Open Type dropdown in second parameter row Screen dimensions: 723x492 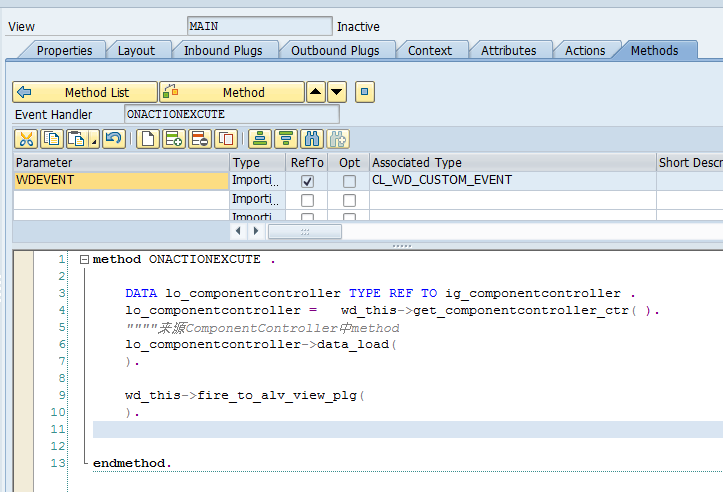coord(257,199)
